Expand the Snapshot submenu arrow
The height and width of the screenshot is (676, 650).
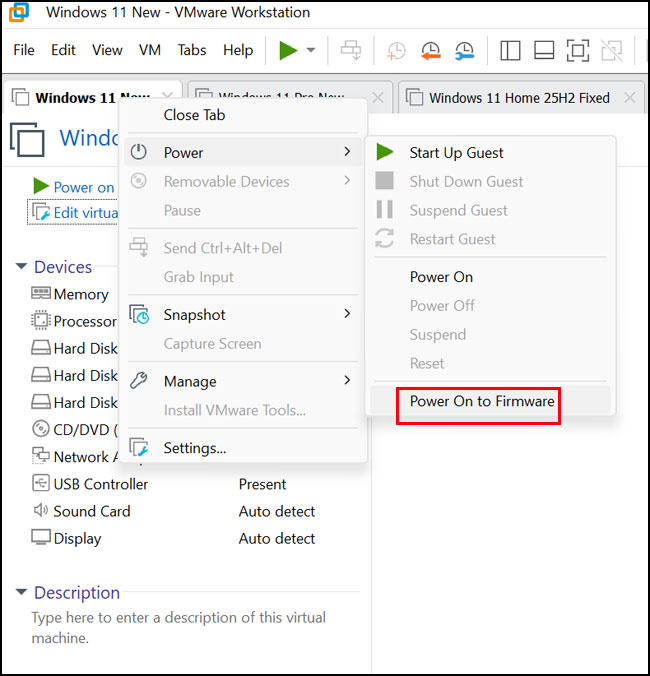click(x=347, y=313)
